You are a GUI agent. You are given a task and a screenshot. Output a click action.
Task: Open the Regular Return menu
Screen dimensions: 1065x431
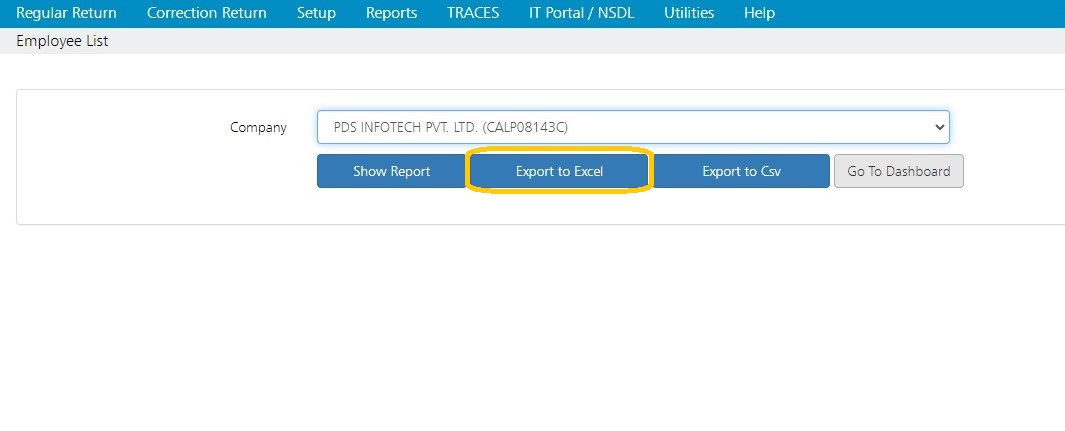coord(66,13)
